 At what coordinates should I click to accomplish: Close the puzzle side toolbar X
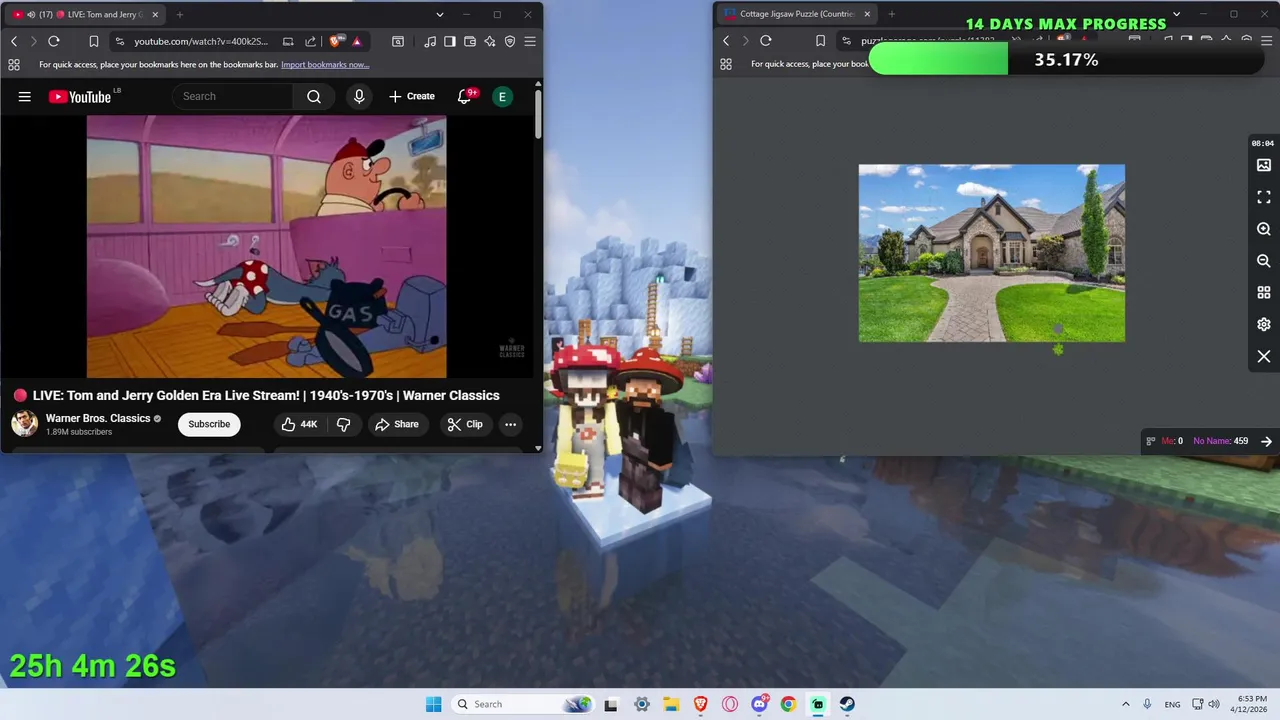(x=1264, y=357)
